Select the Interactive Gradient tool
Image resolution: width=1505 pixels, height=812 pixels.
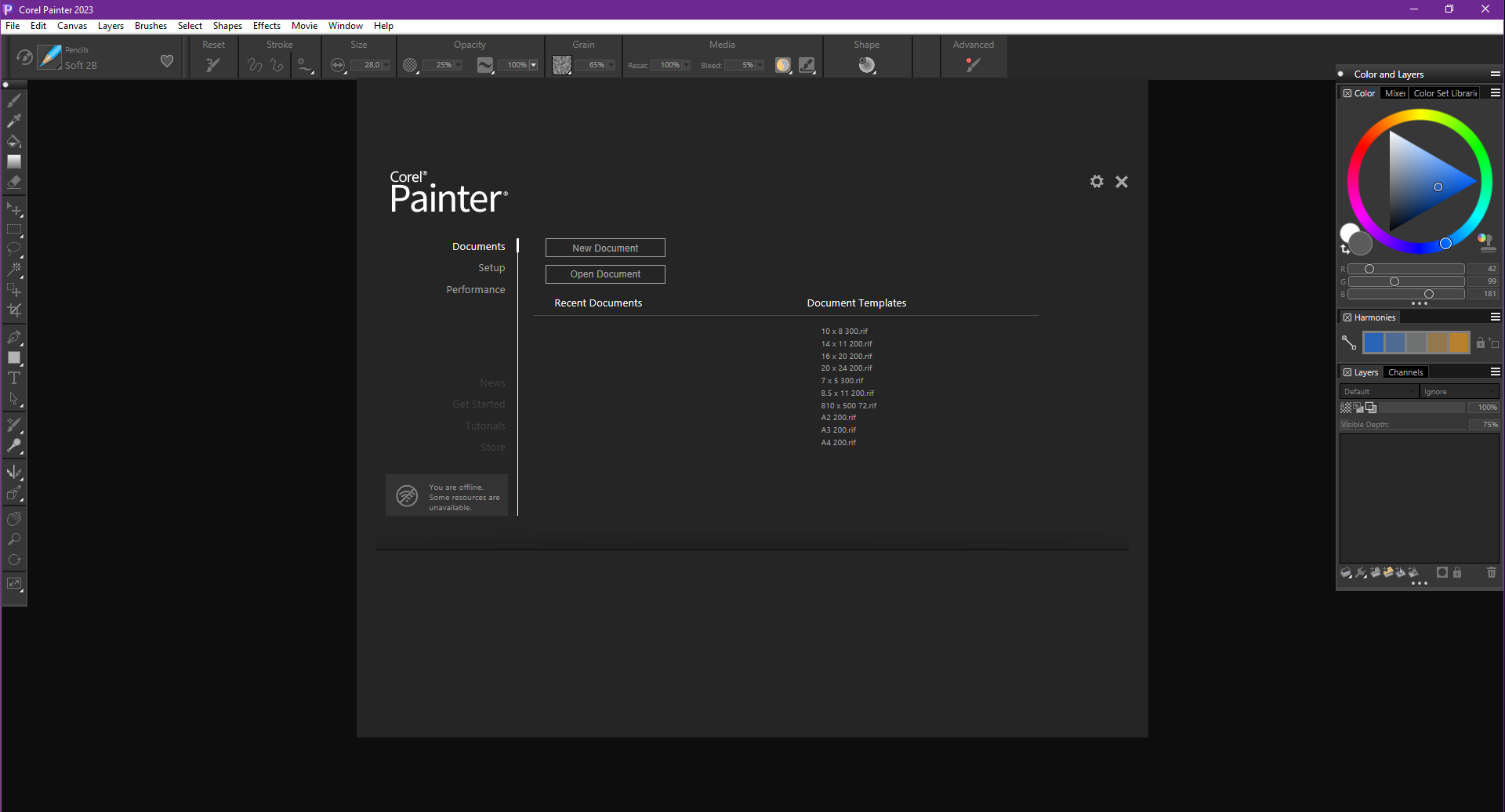(14, 161)
